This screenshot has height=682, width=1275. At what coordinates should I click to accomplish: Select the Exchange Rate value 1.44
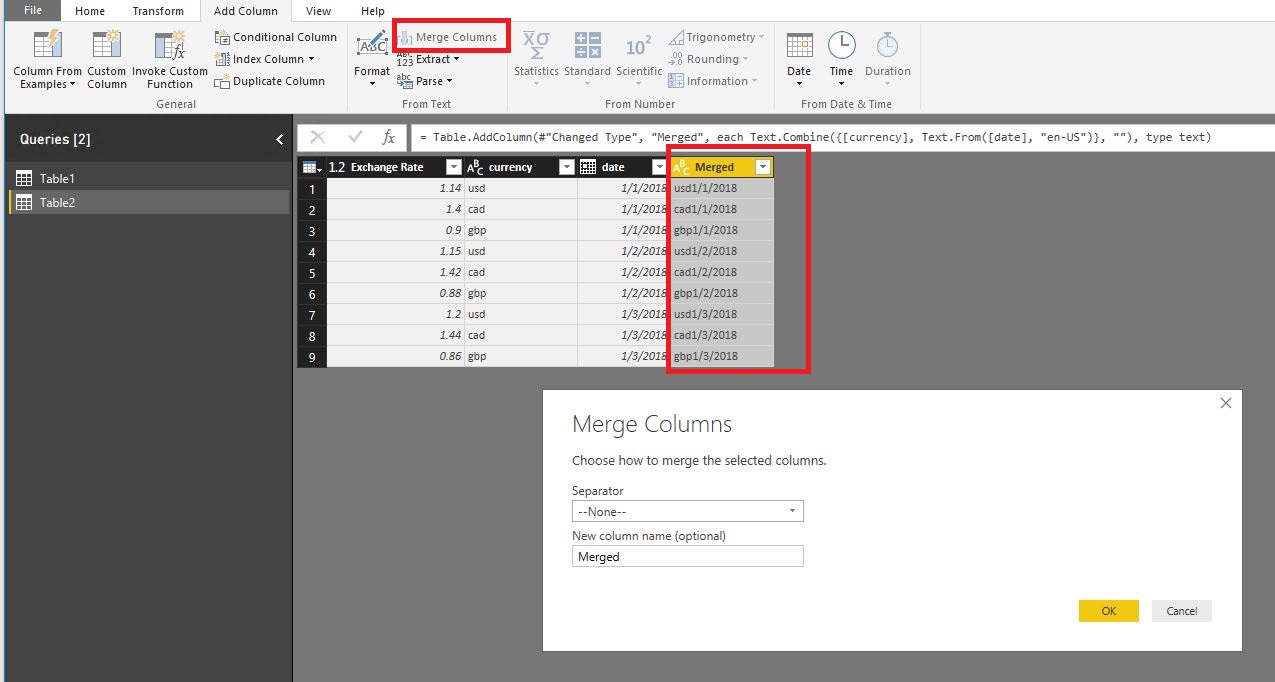click(x=395, y=335)
